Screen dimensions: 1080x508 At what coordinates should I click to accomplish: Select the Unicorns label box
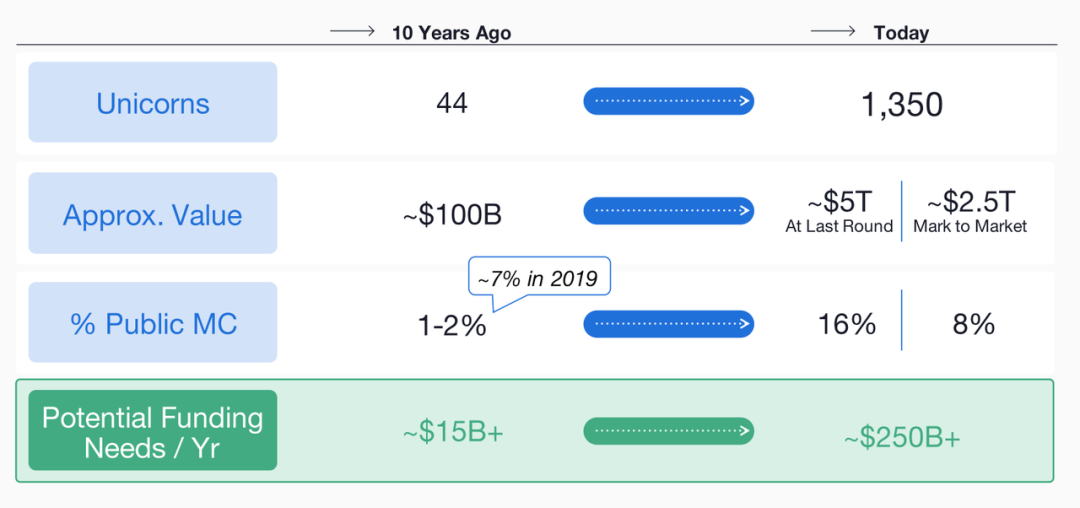click(x=153, y=103)
